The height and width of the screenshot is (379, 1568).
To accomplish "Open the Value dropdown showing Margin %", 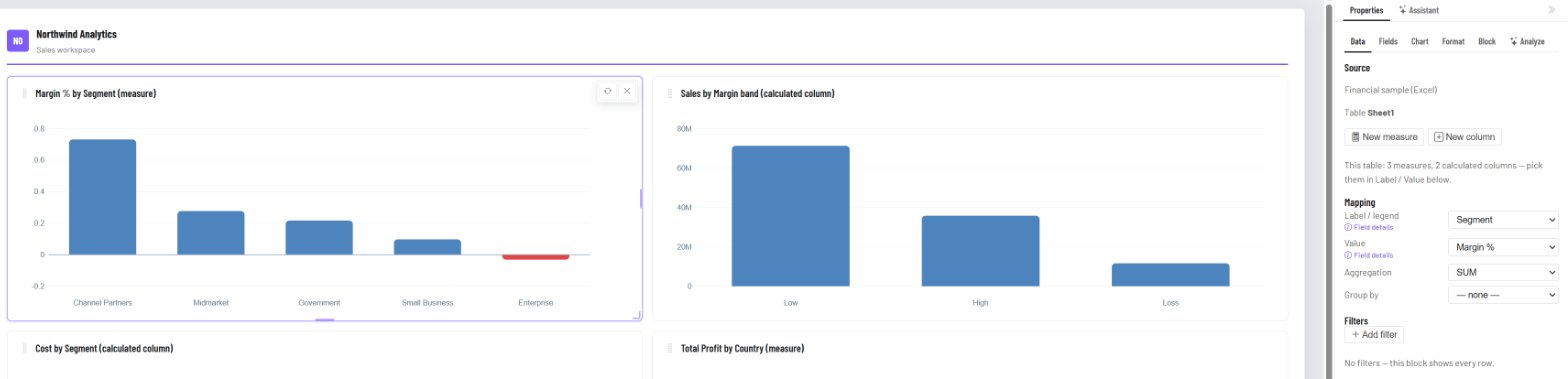I will point(1503,246).
